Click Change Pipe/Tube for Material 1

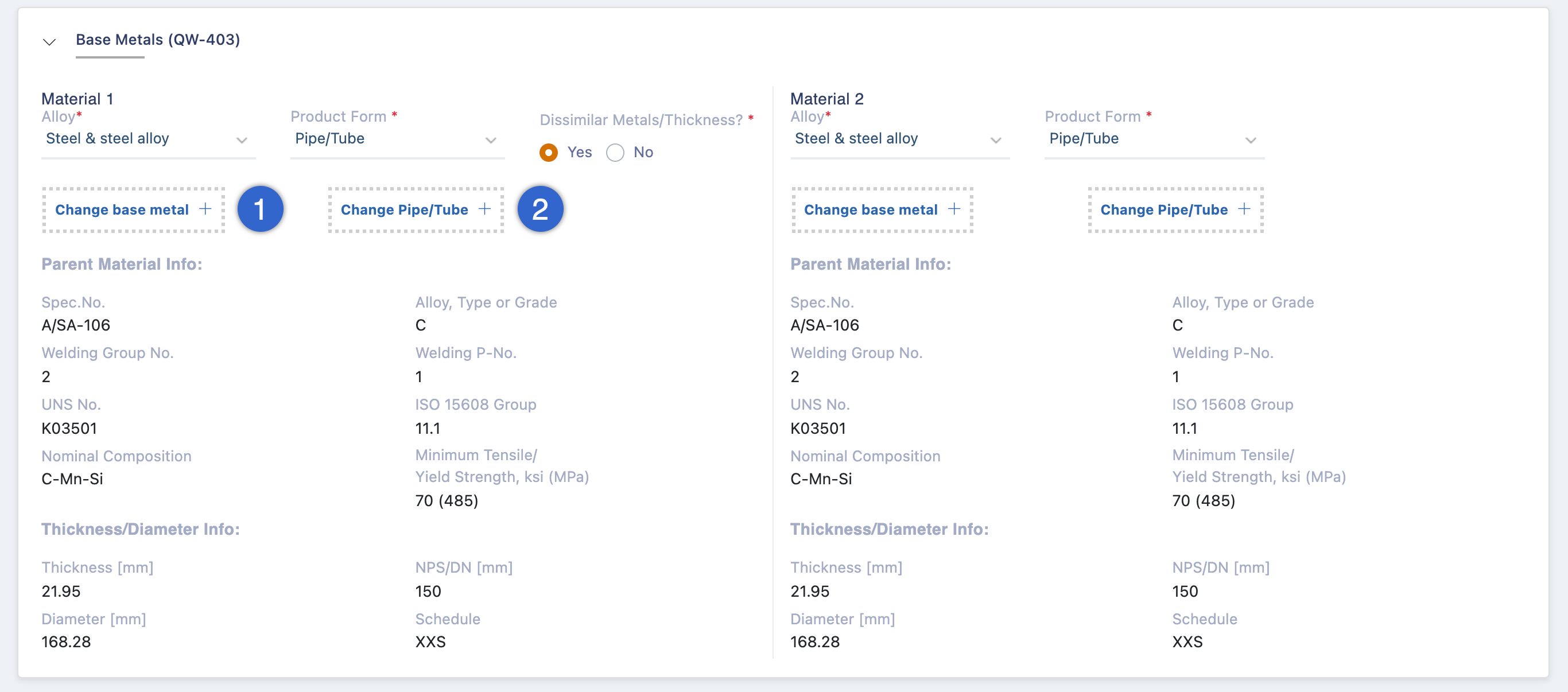pos(416,210)
